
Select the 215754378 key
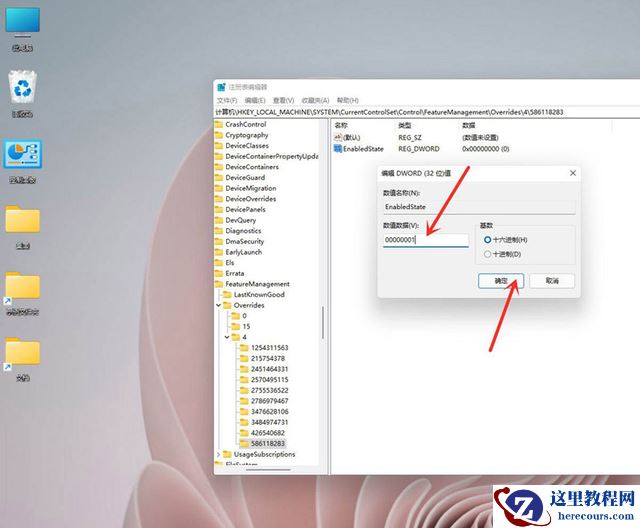[268, 358]
